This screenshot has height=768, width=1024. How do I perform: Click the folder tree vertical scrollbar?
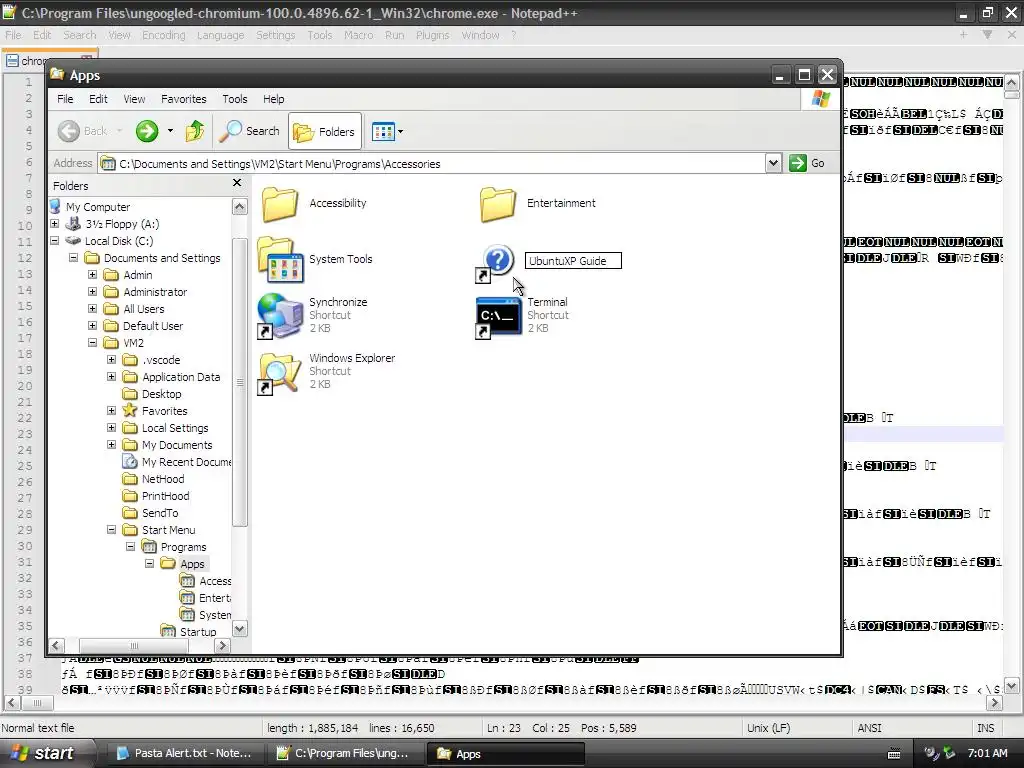click(240, 382)
